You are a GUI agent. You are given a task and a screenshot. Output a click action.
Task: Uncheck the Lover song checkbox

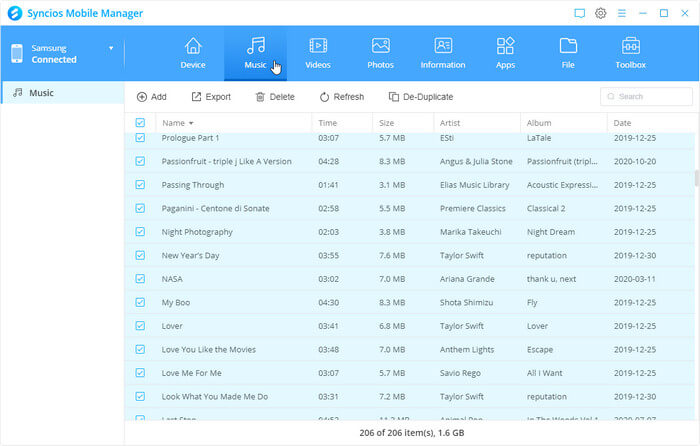click(x=140, y=325)
